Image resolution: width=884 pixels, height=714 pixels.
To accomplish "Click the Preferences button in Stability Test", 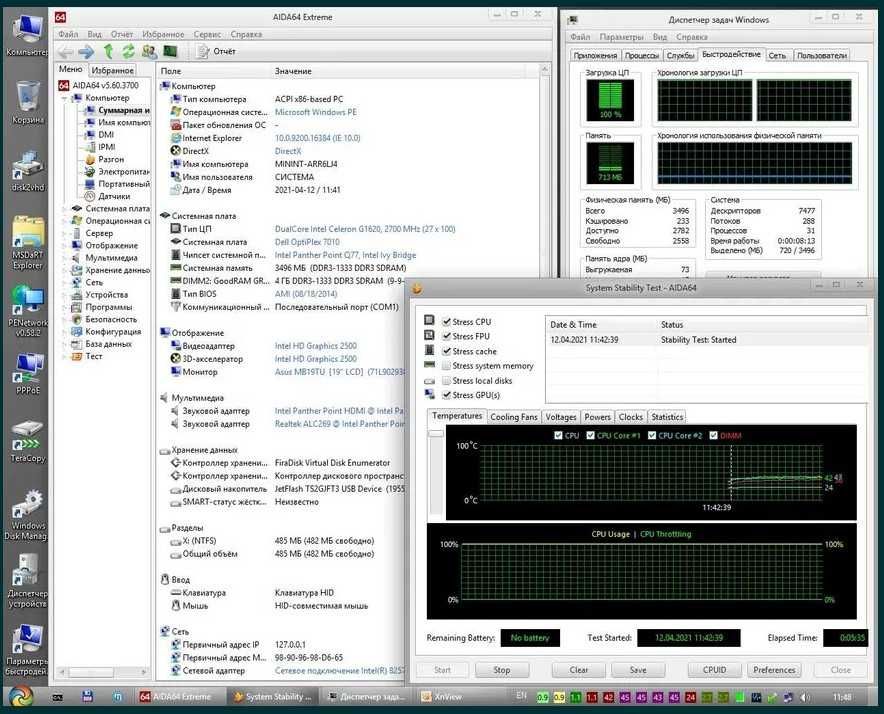I will tap(774, 670).
